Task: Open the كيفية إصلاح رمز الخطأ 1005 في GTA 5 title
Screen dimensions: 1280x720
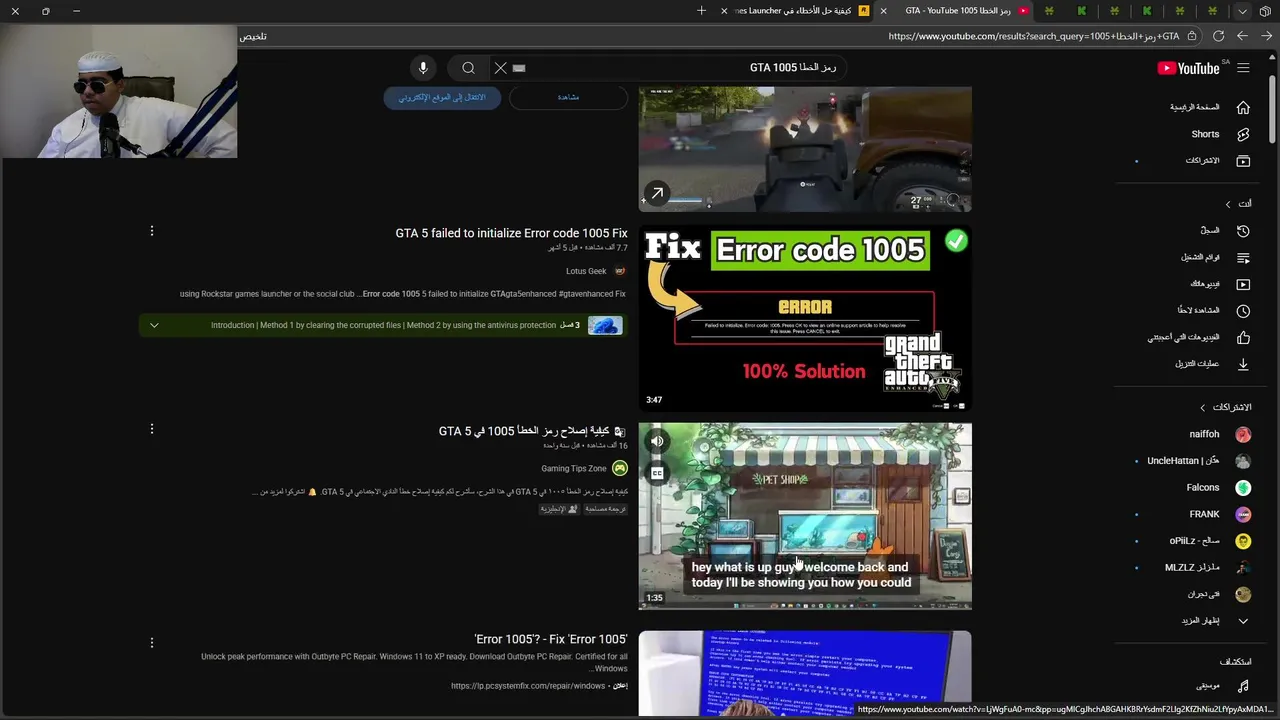Action: [524, 431]
